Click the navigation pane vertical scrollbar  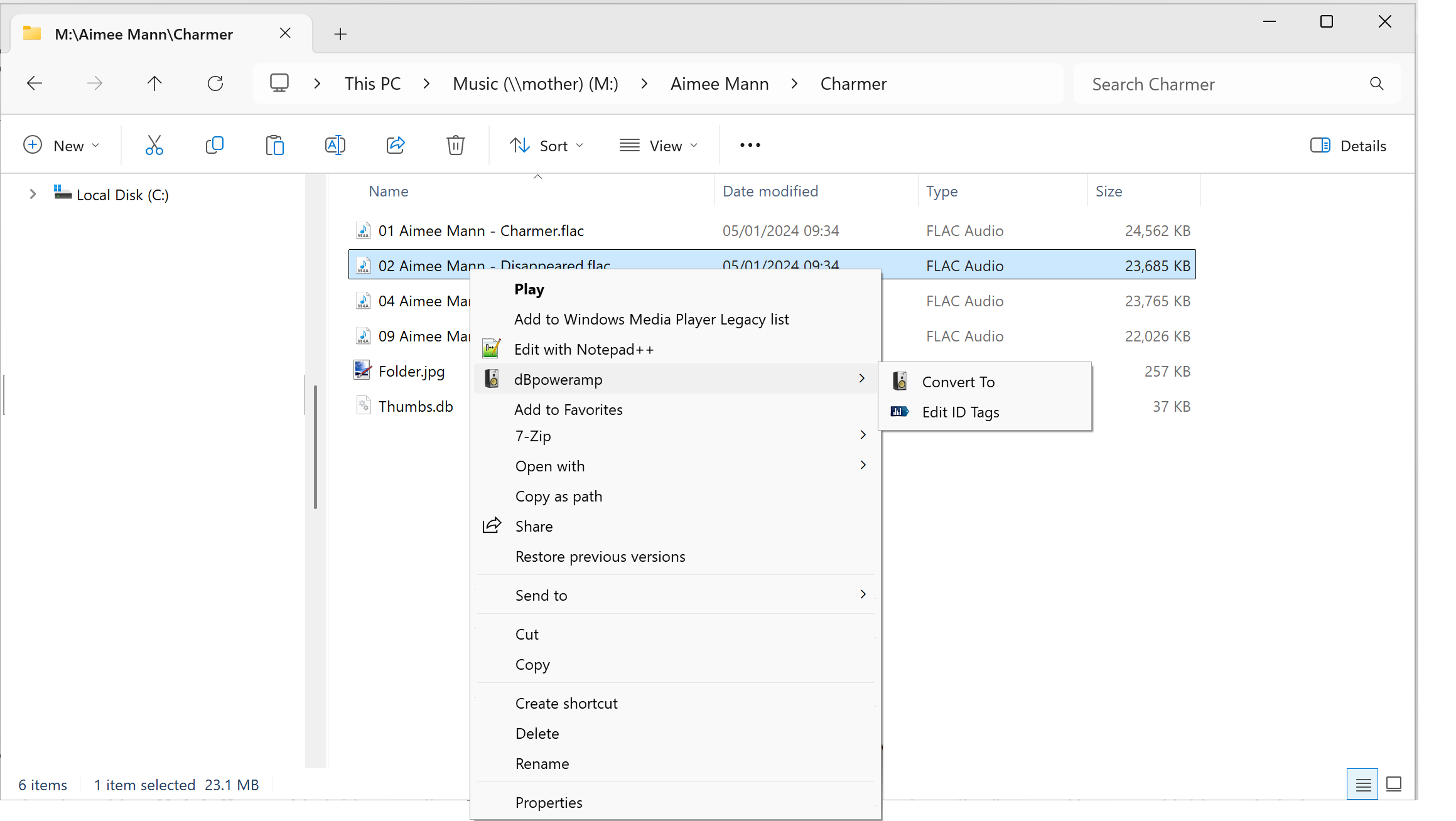pyautogui.click(x=315, y=447)
